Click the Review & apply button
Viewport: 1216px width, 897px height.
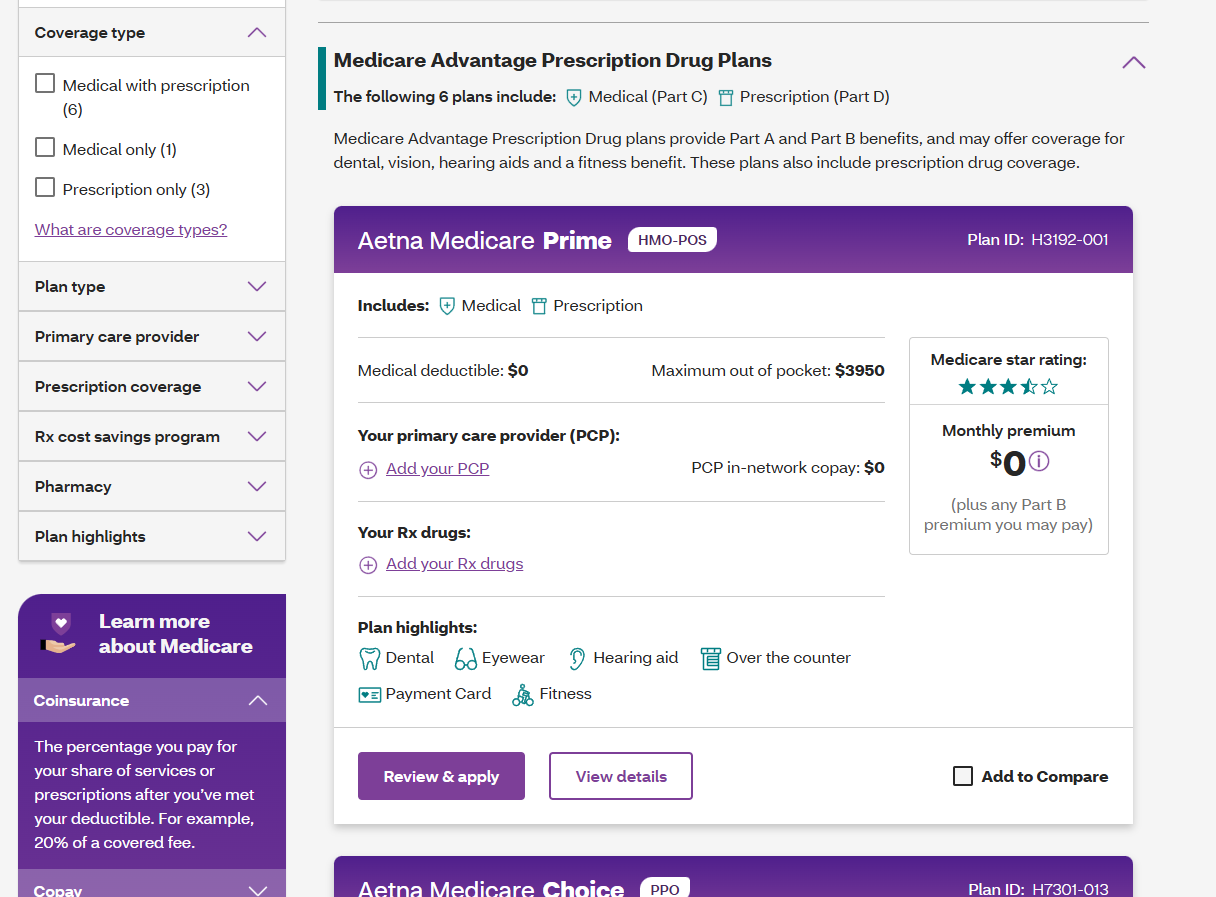tap(441, 776)
